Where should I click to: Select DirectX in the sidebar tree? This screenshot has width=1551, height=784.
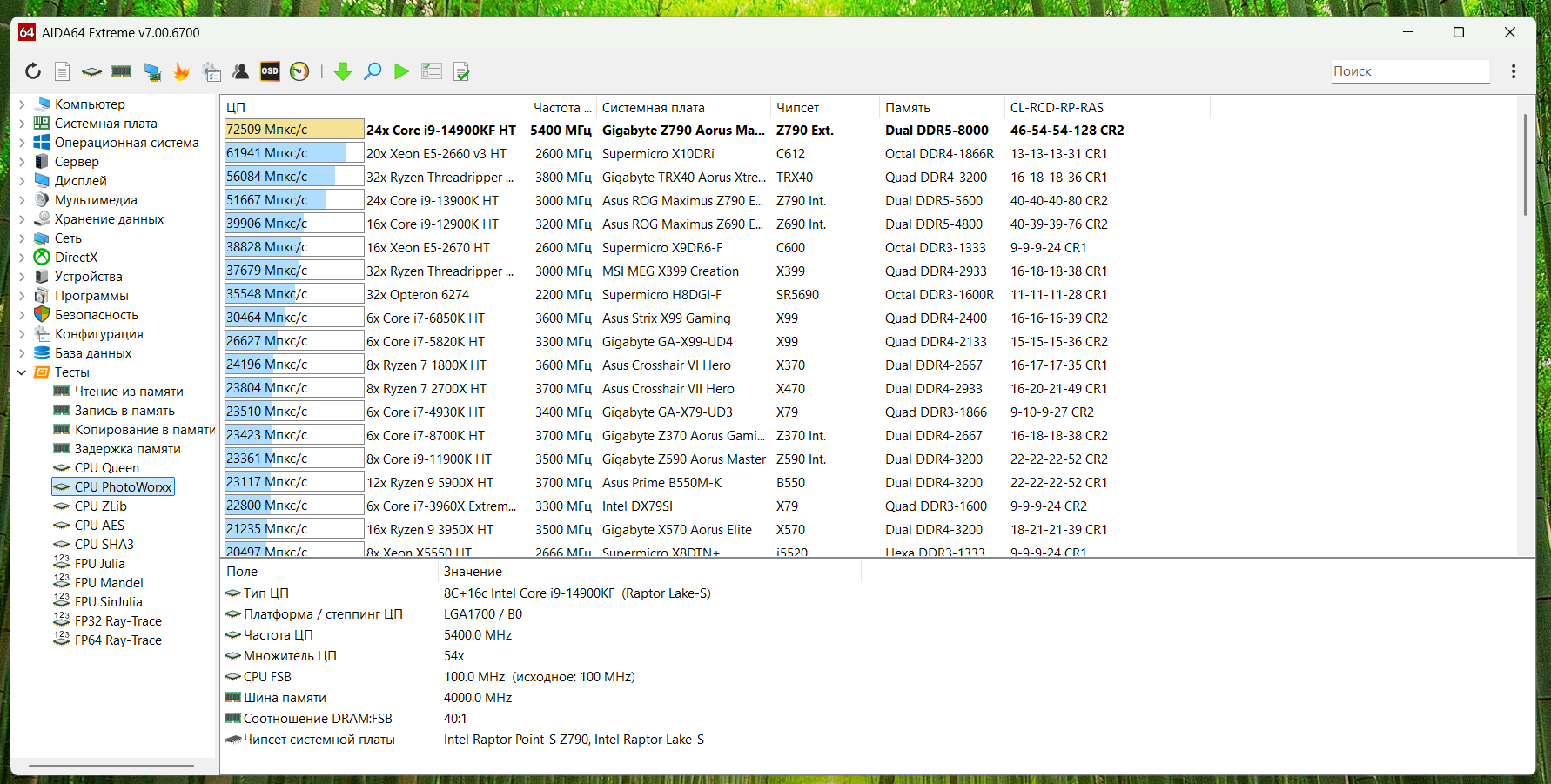(76, 258)
